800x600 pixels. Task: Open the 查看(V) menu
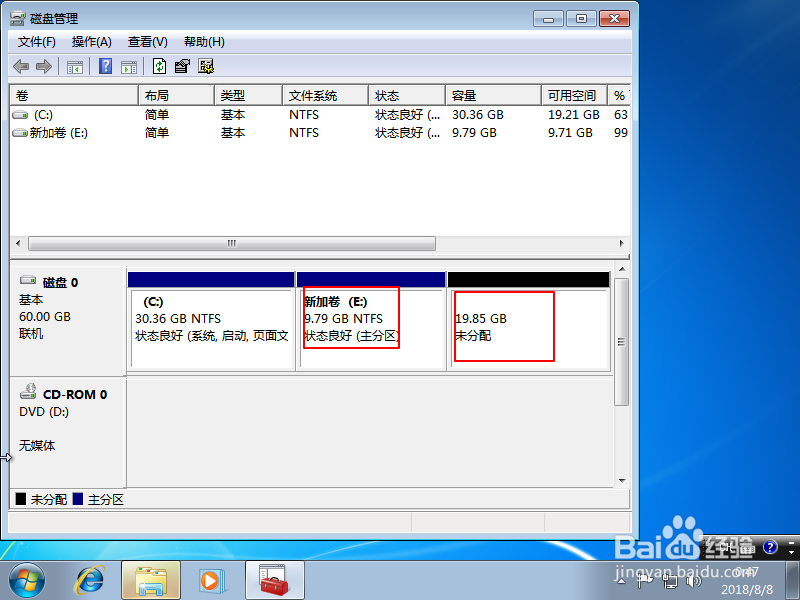click(x=147, y=42)
